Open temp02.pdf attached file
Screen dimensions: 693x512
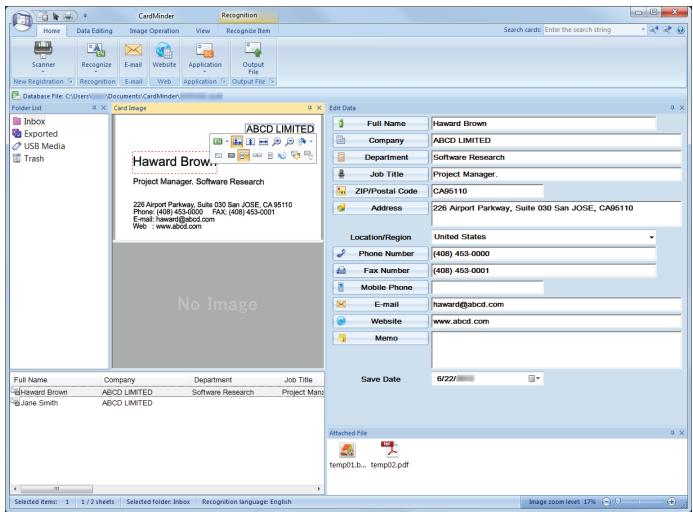(389, 455)
